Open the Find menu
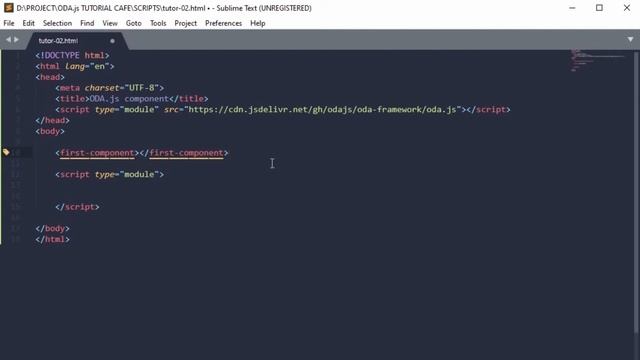This screenshot has height=360, width=640. [x=87, y=23]
